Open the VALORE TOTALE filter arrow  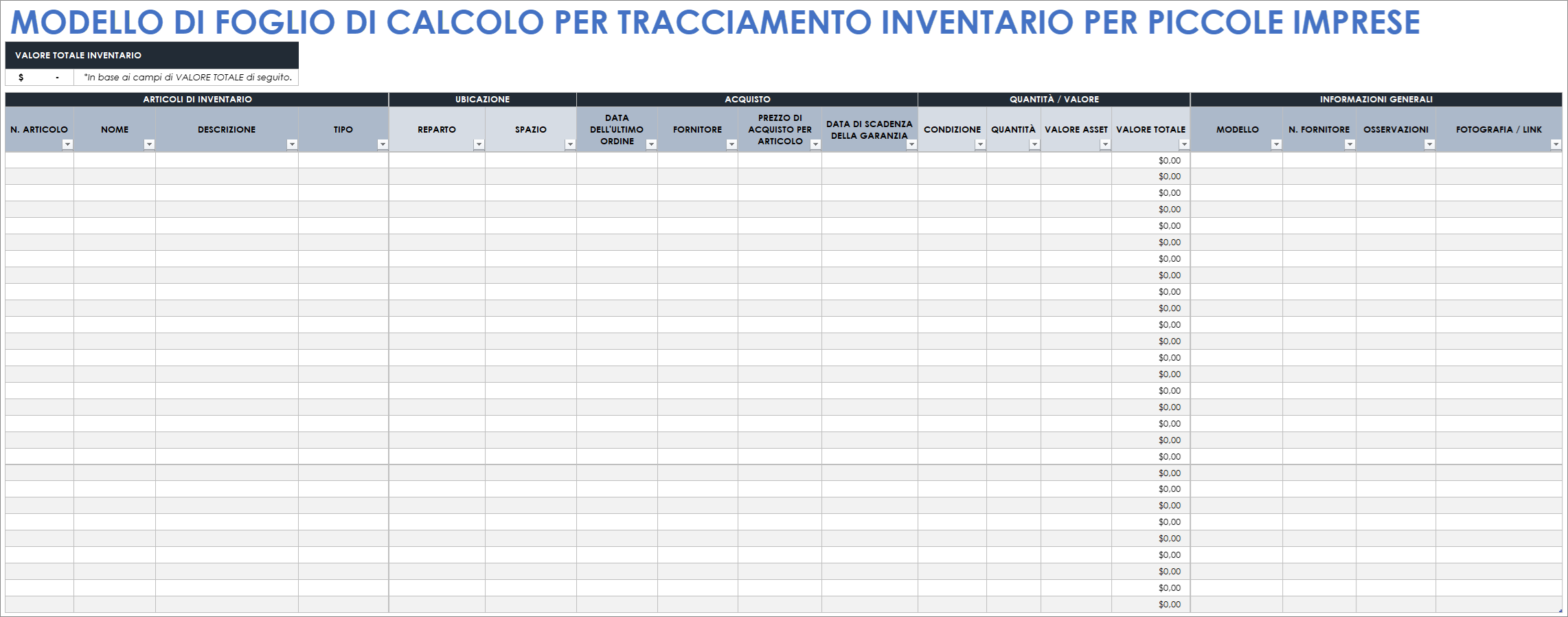click(1184, 144)
